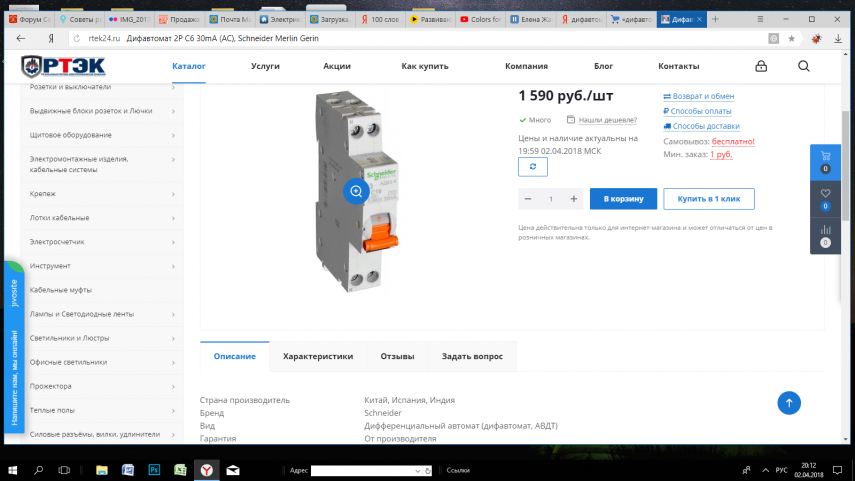
Task: Open the comparison chart side icon
Action: (825, 235)
